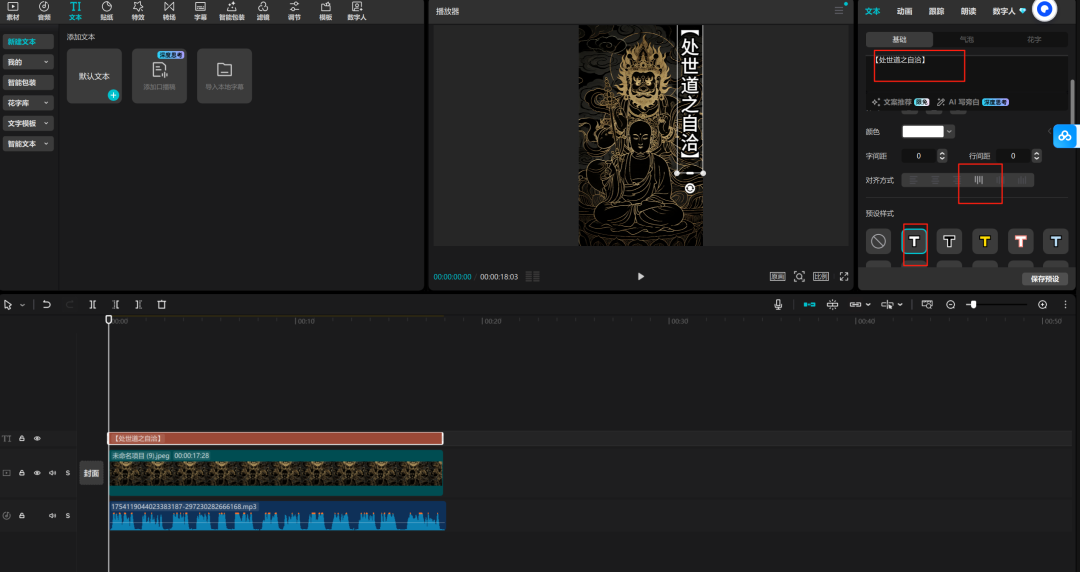Lock the audio track
The height and width of the screenshot is (572, 1080).
(22, 515)
